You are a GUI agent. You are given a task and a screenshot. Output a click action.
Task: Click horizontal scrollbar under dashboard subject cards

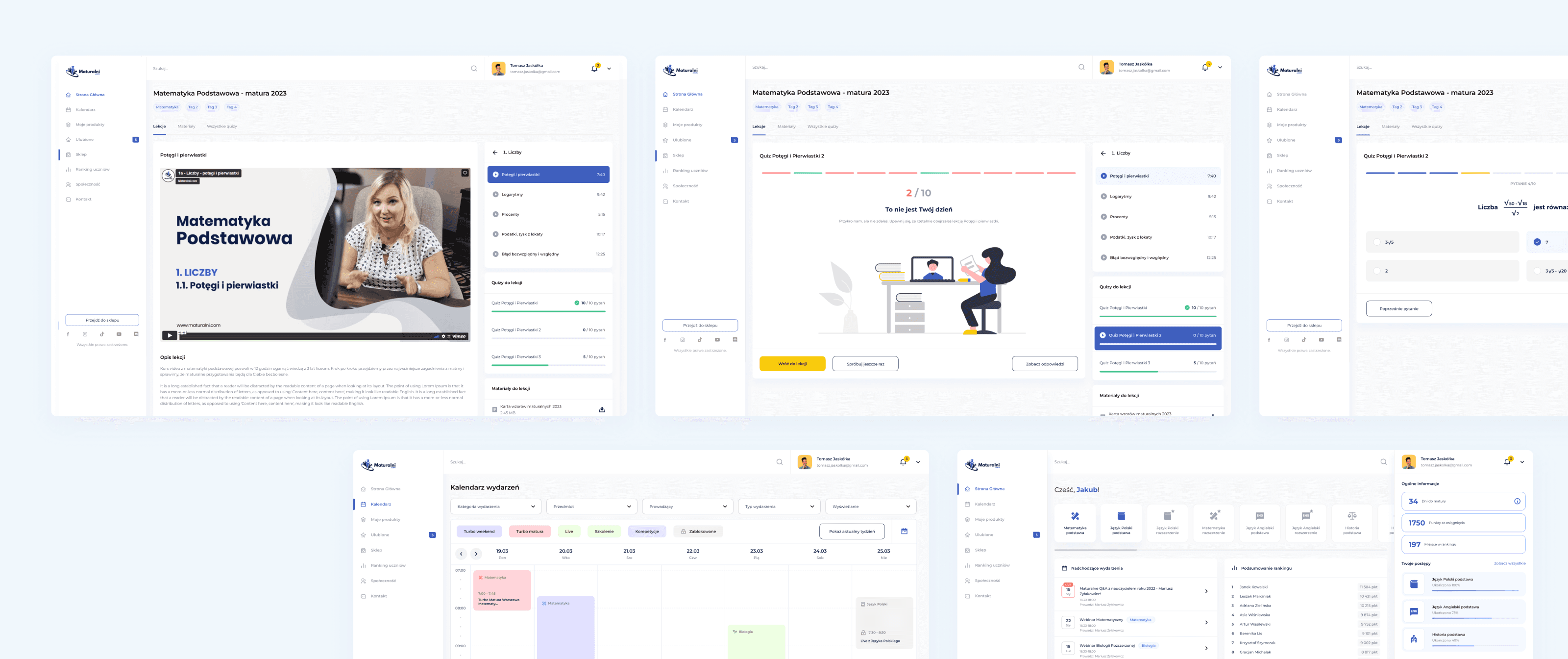[1095, 549]
